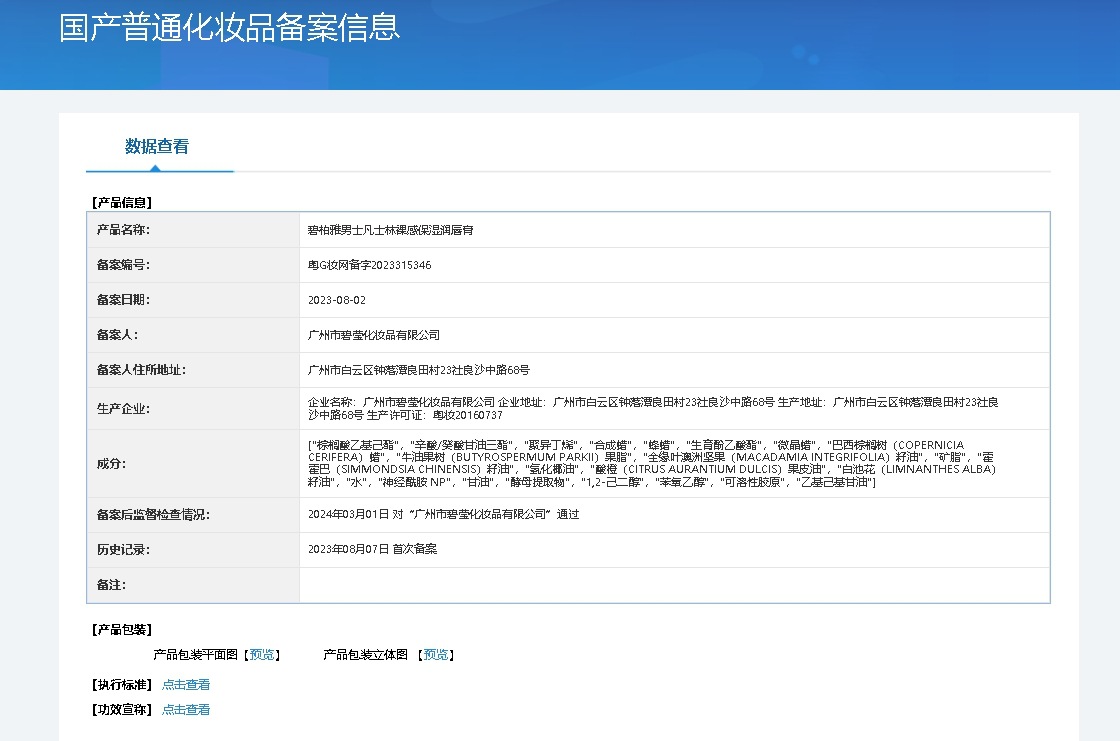The width and height of the screenshot is (1120, 741).
Task: Select the date value 2023-08-02
Action: click(336, 300)
